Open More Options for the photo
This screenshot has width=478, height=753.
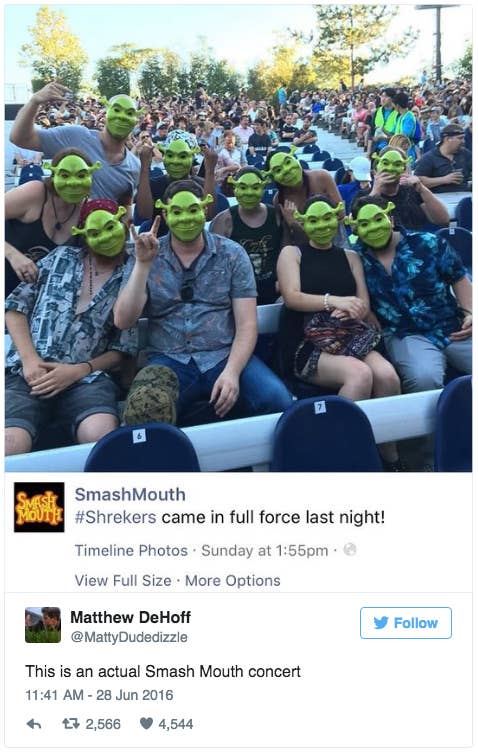(x=233, y=580)
